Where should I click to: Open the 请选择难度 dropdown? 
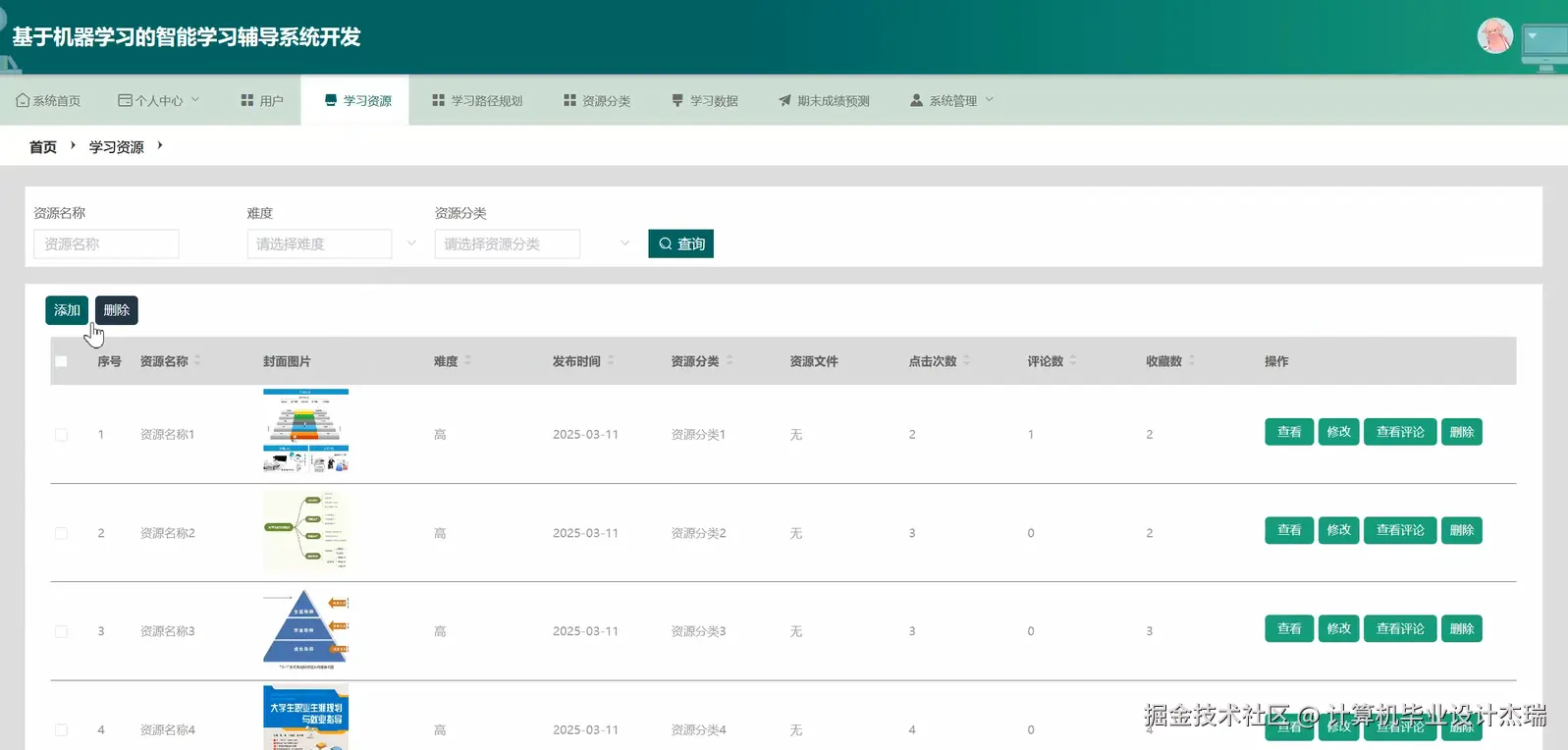point(320,243)
